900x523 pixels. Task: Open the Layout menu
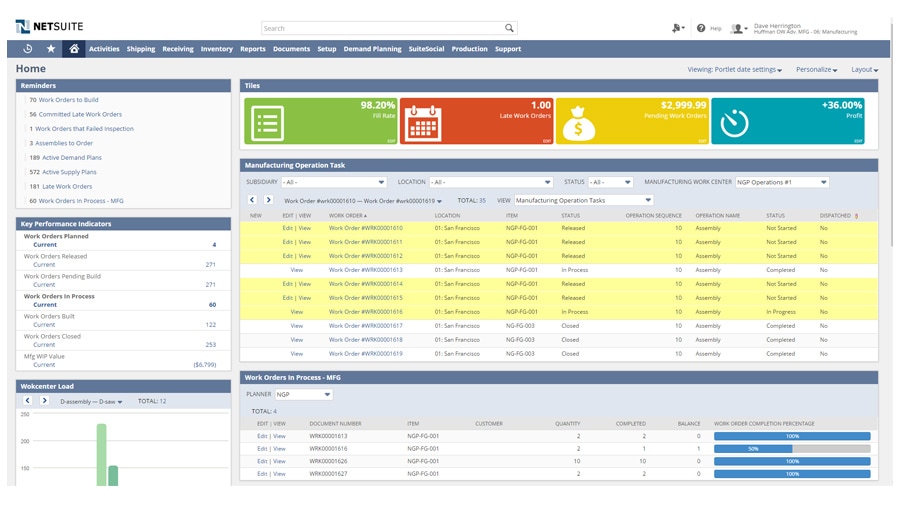pyautogui.click(x=864, y=69)
